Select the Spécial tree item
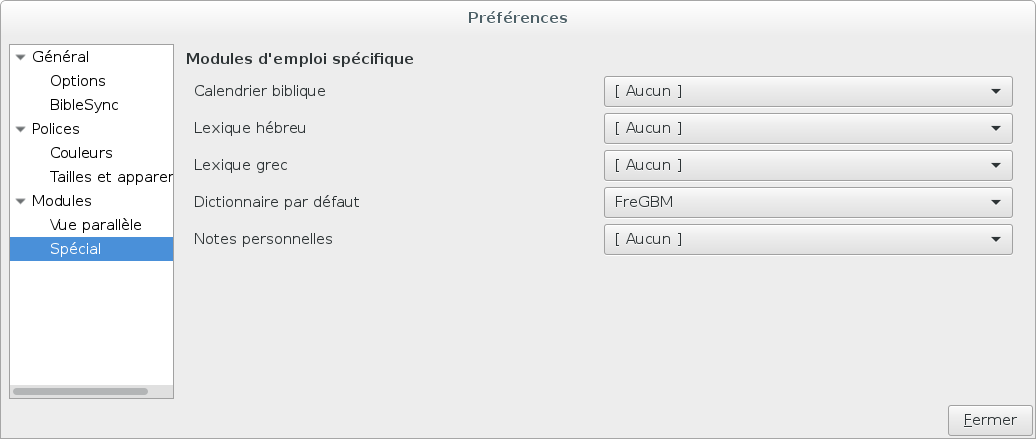The image size is (1036, 439). pos(91,249)
